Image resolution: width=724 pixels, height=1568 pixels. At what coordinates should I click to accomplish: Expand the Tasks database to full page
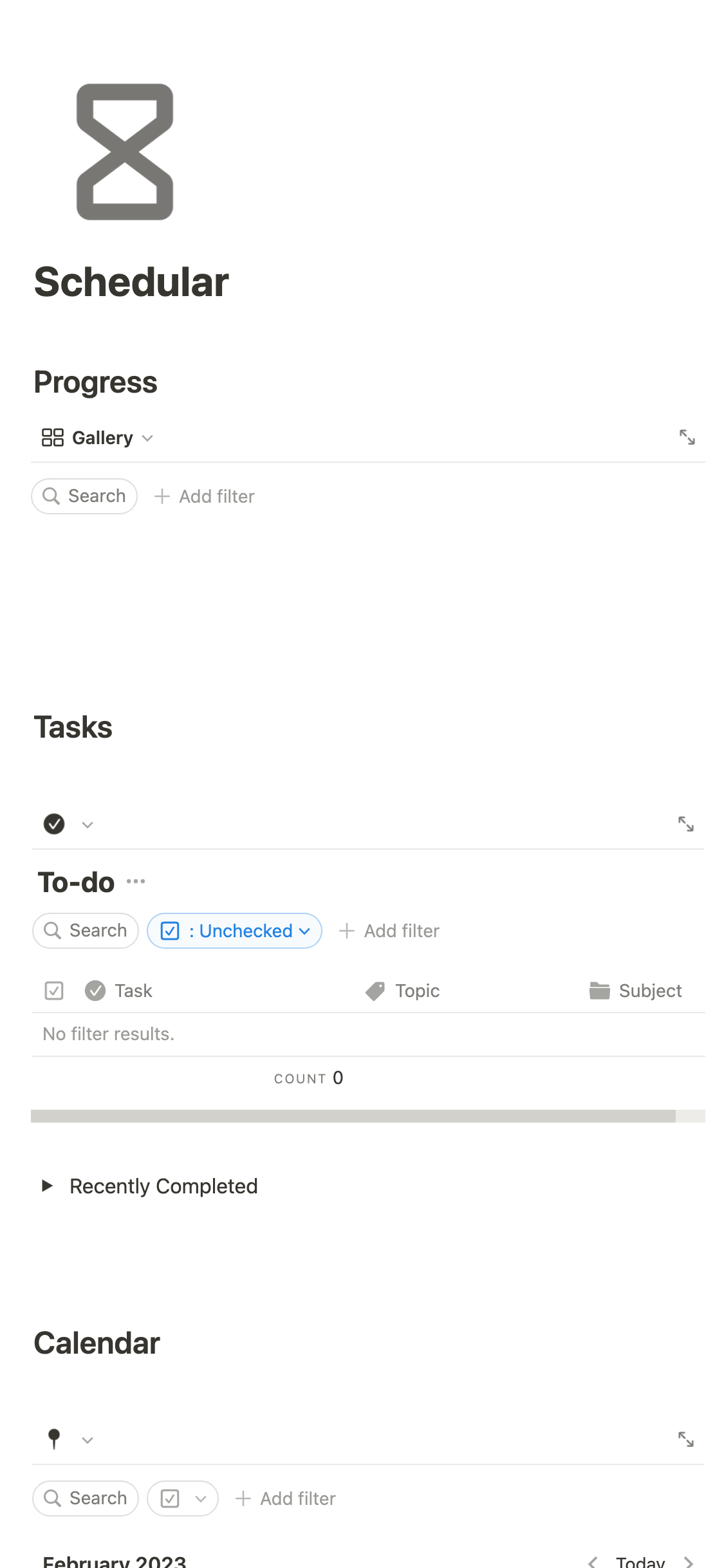(685, 824)
